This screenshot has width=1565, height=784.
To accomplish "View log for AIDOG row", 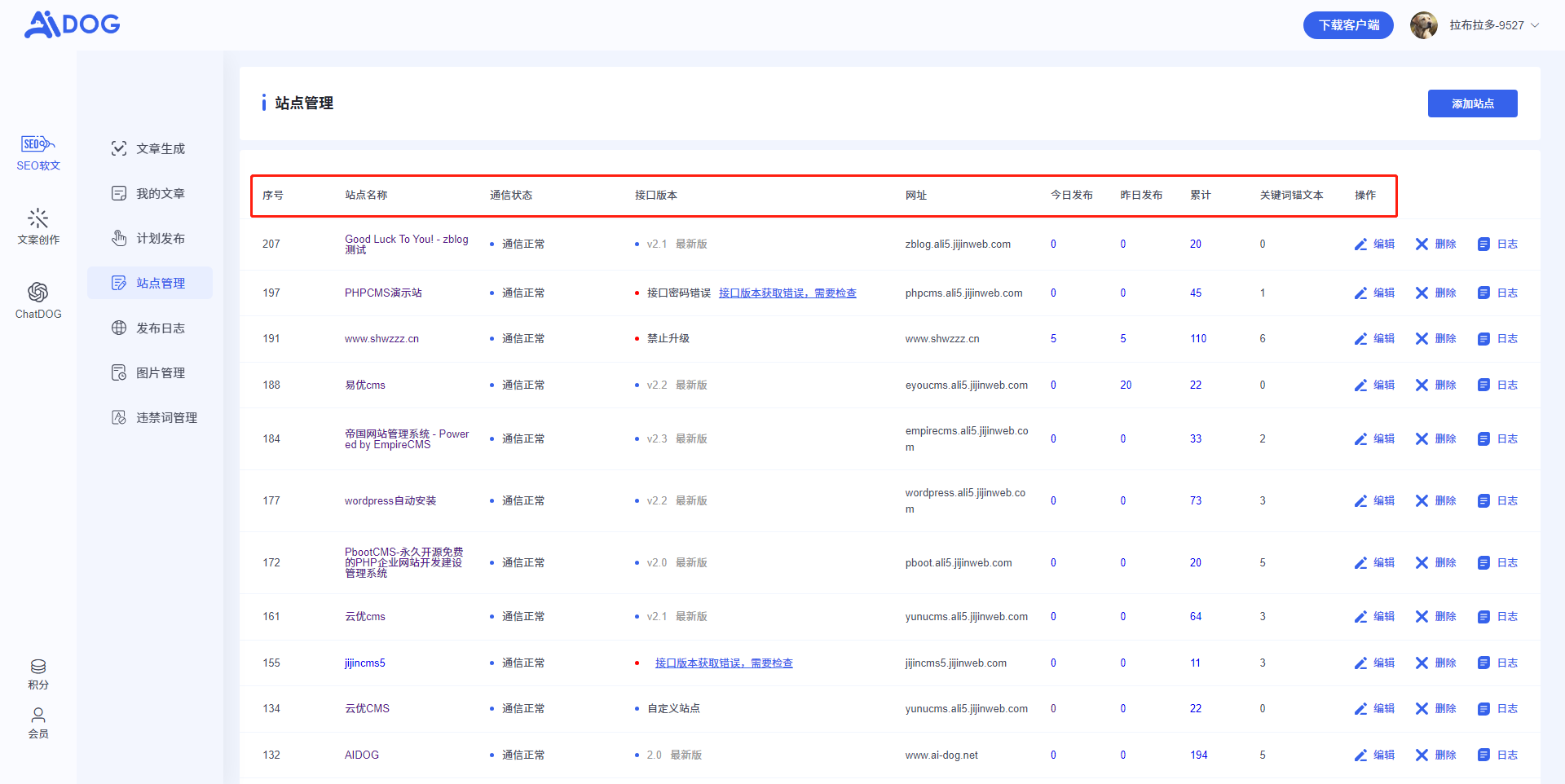I will pos(1497,755).
